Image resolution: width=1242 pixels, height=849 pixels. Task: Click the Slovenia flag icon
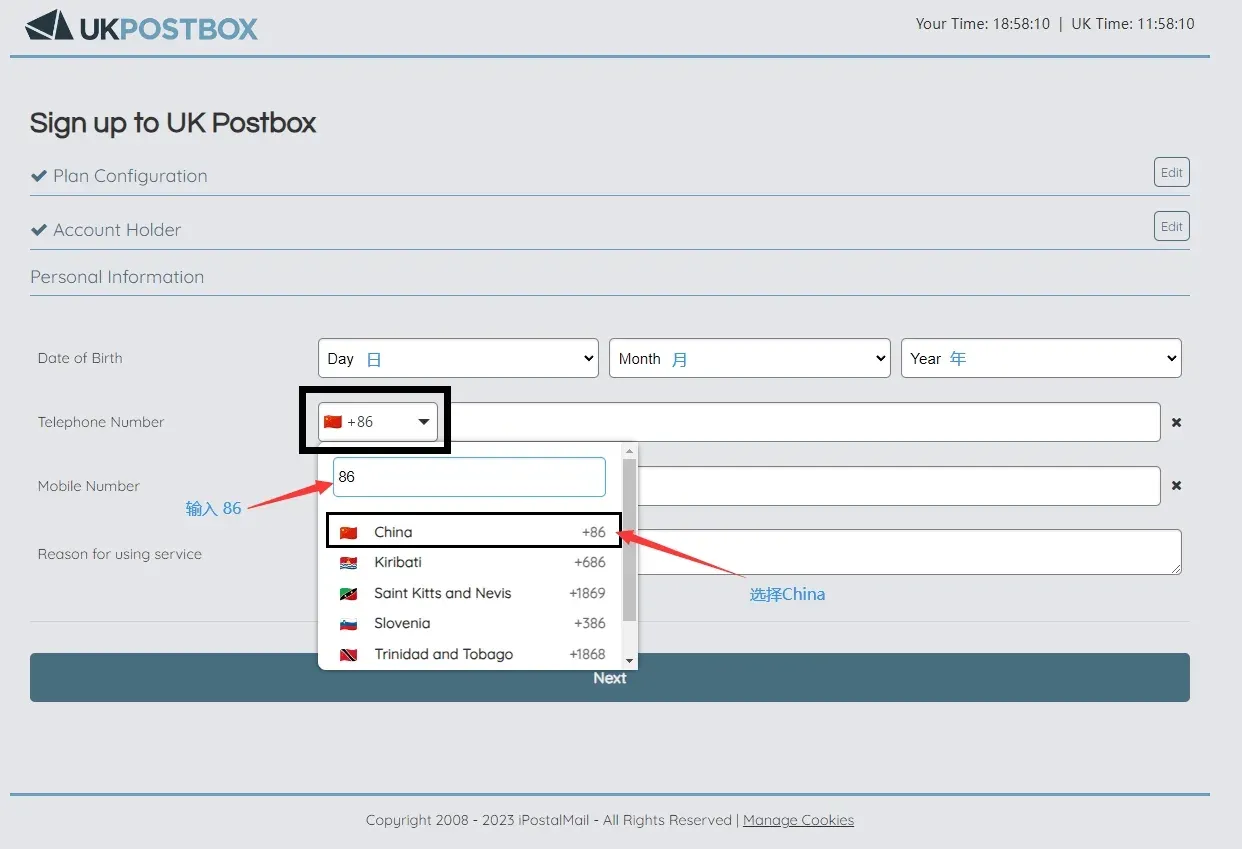tap(348, 624)
